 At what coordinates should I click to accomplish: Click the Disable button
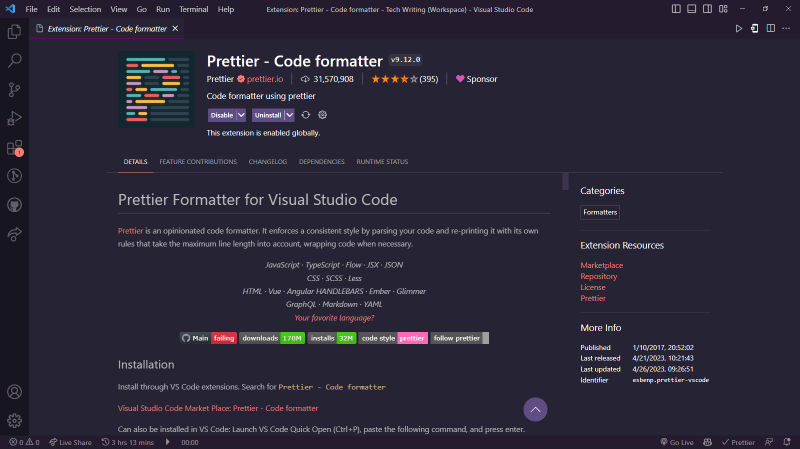coord(222,115)
